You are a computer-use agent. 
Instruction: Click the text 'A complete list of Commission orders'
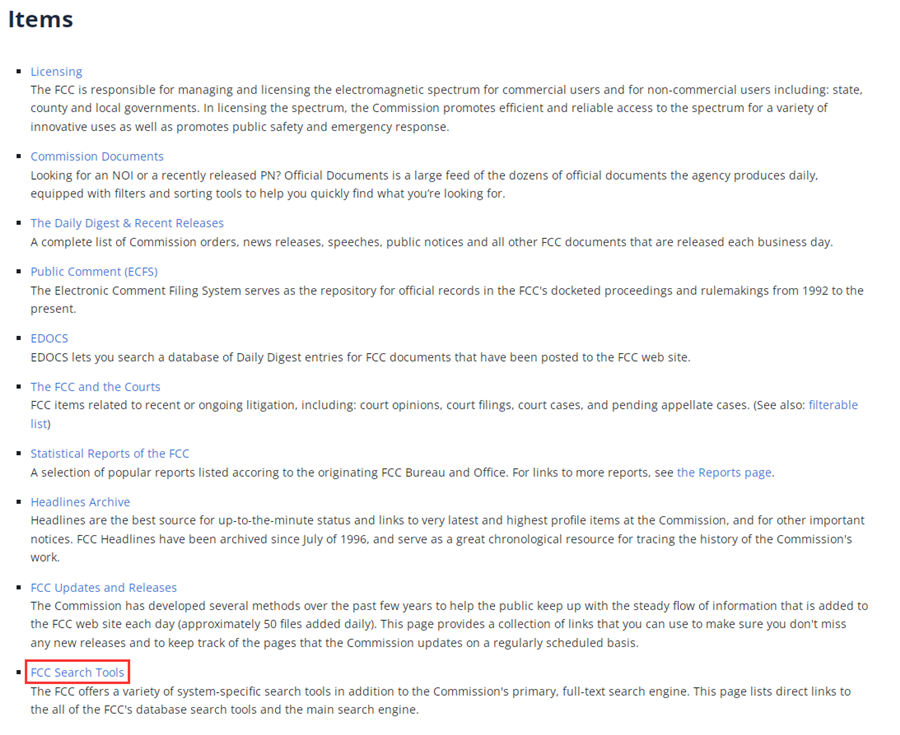(x=134, y=242)
